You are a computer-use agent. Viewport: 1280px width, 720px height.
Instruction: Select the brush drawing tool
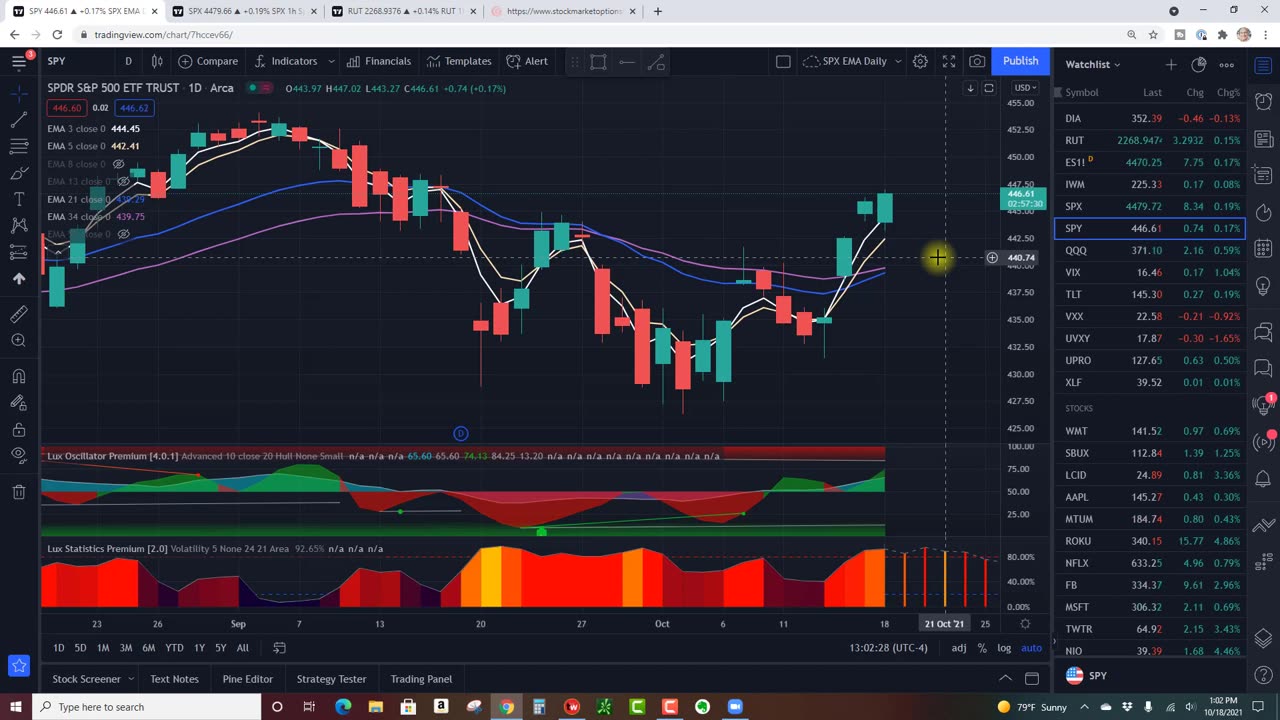pyautogui.click(x=19, y=173)
